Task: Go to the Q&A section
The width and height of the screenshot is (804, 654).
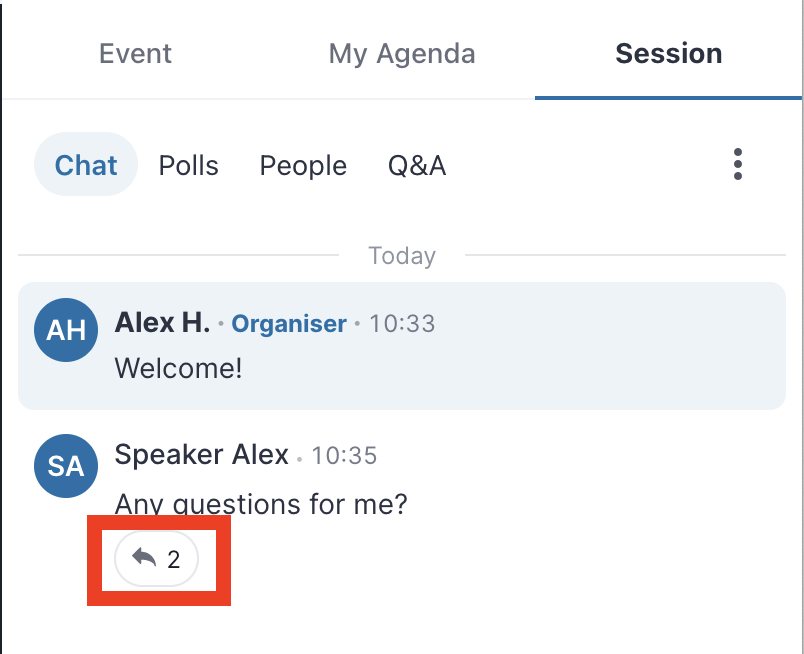Action: click(x=417, y=166)
